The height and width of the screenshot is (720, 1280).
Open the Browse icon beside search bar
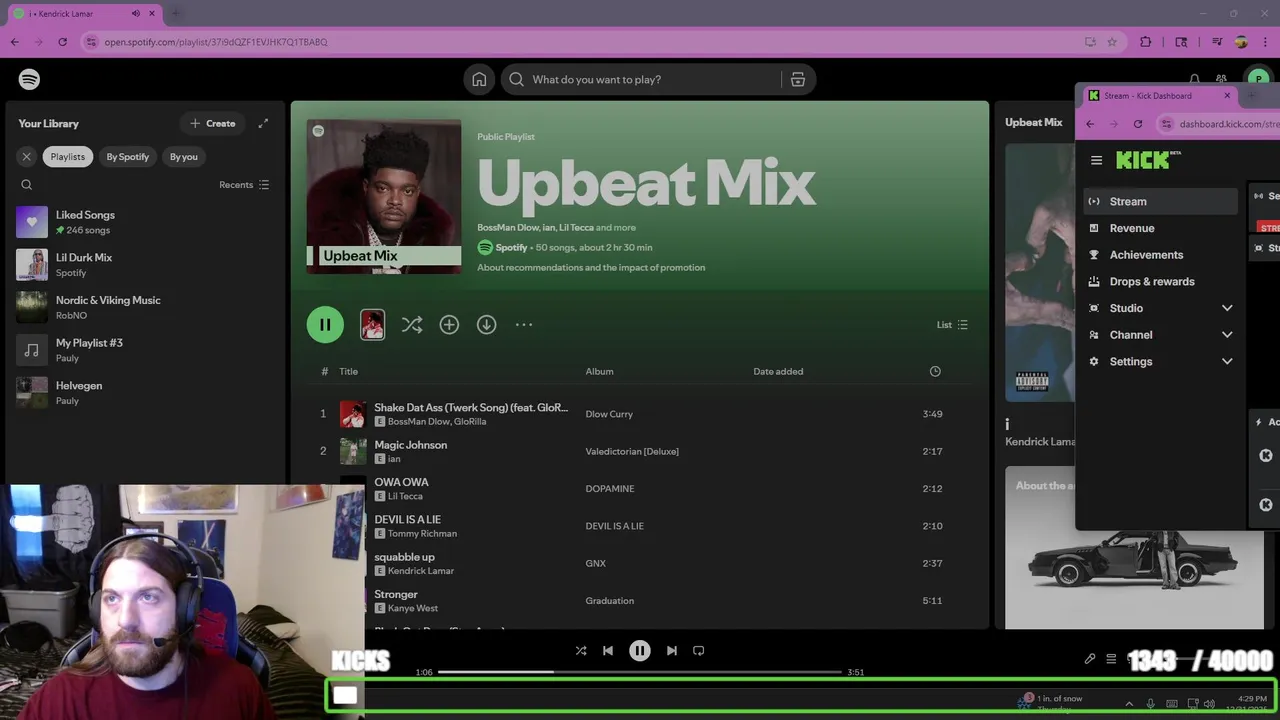coord(798,79)
